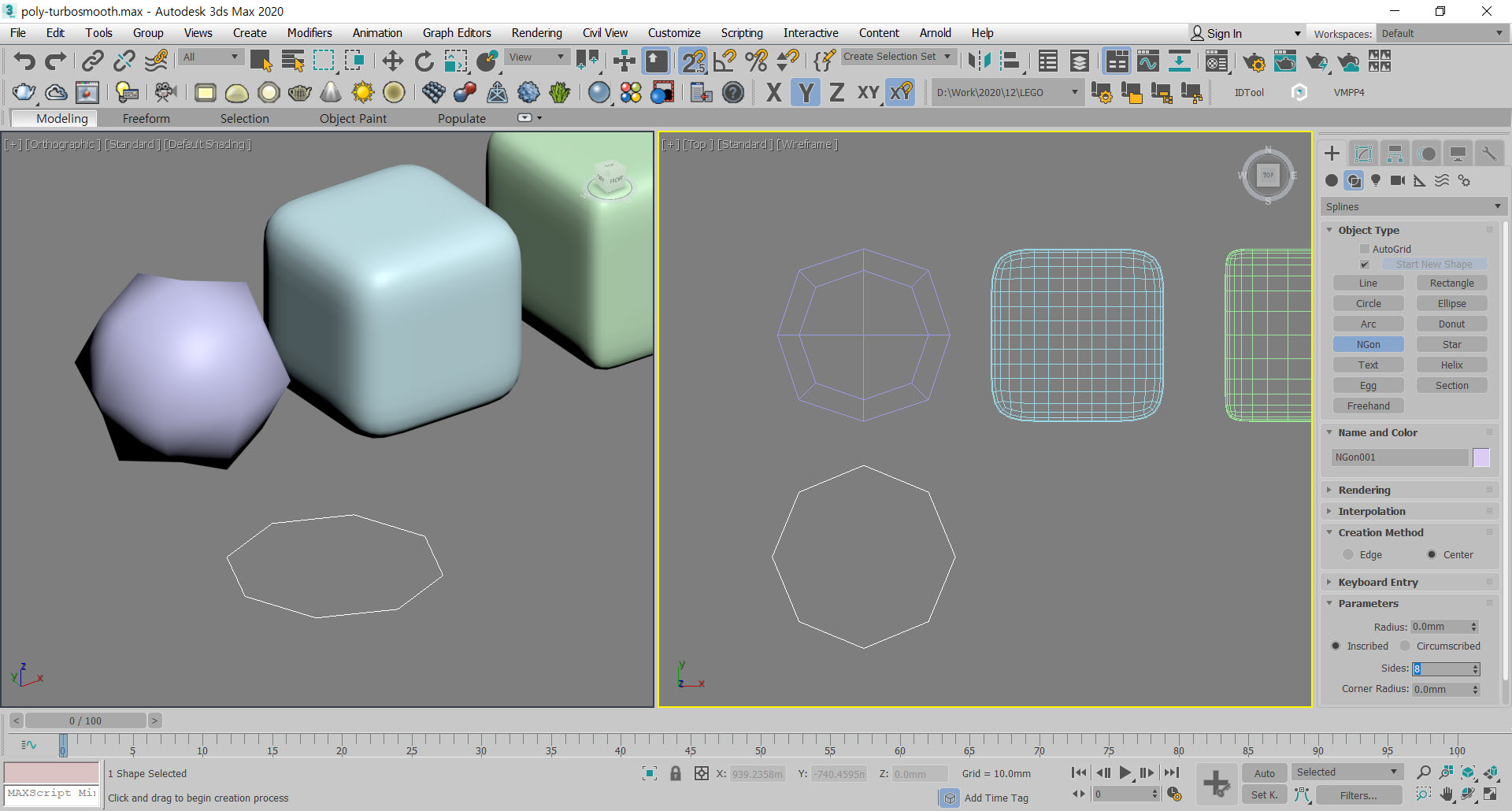Toggle 2.5D Snaps icon
This screenshot has width=1512, height=811.
694,61
